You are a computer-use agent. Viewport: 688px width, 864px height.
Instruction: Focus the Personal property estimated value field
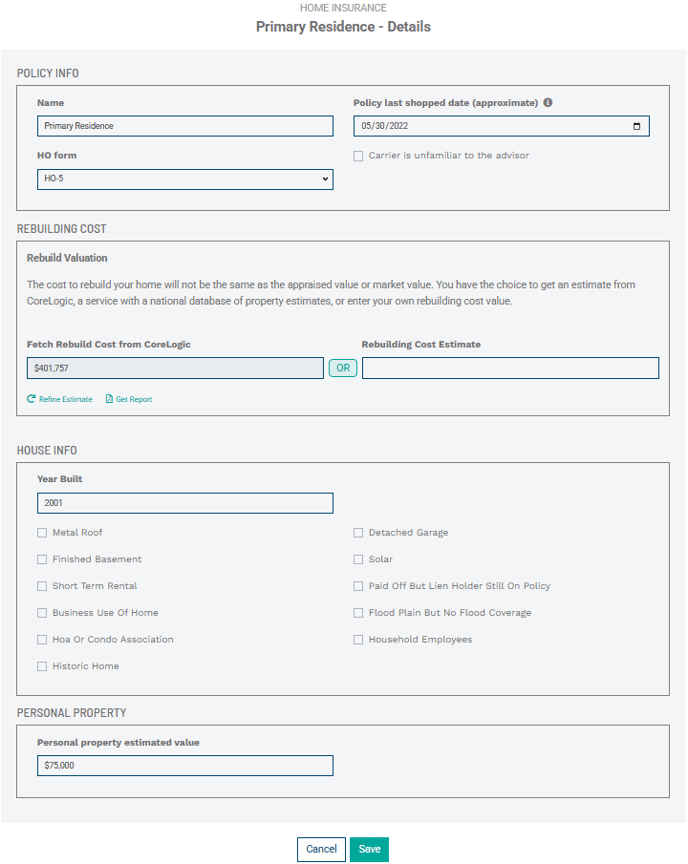coord(185,765)
